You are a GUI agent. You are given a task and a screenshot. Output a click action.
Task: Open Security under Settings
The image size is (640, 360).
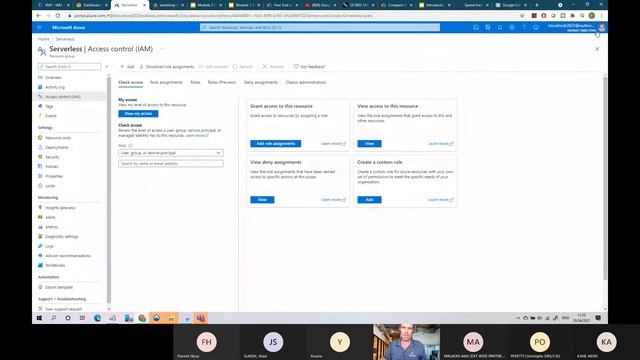click(52, 157)
